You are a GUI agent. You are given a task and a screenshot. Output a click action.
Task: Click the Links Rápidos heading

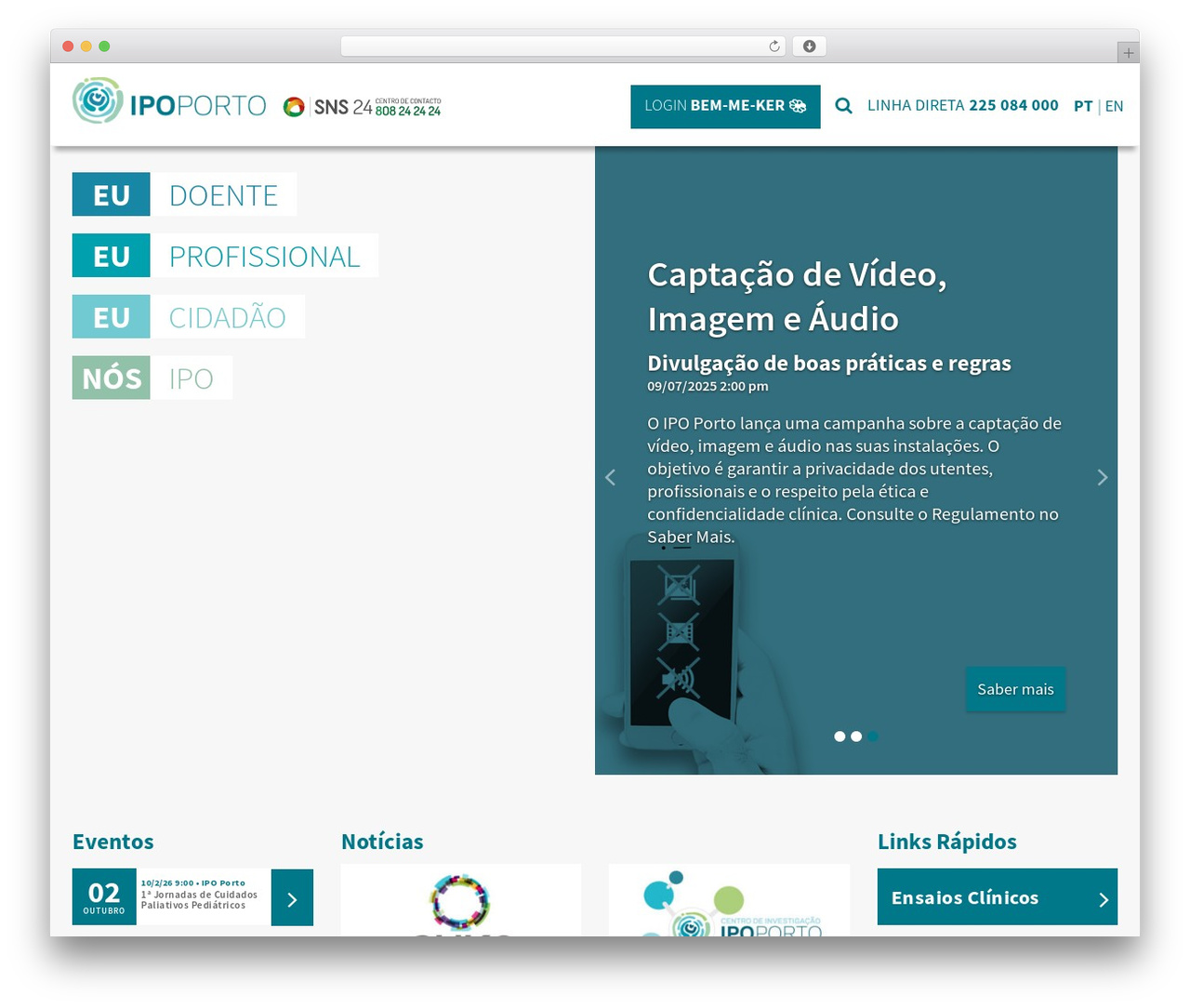click(x=947, y=842)
